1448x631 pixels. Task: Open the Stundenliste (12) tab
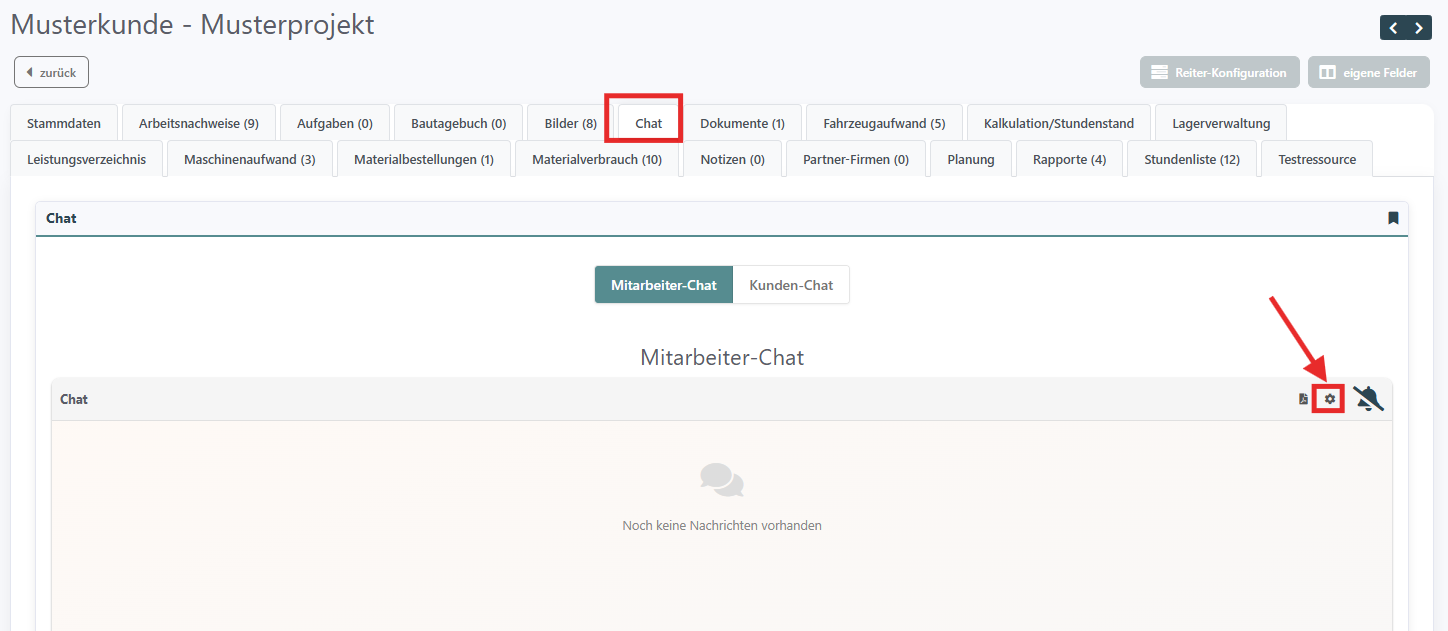click(x=1192, y=159)
